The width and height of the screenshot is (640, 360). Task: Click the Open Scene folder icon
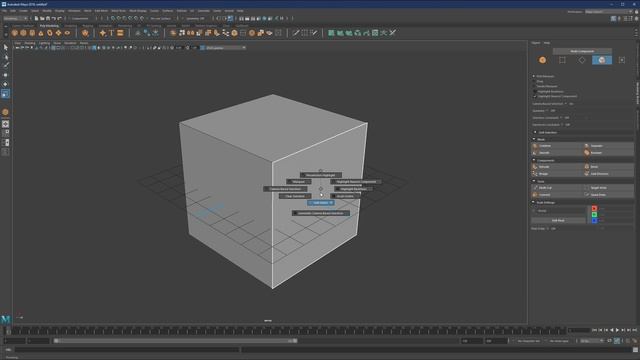(42, 18)
